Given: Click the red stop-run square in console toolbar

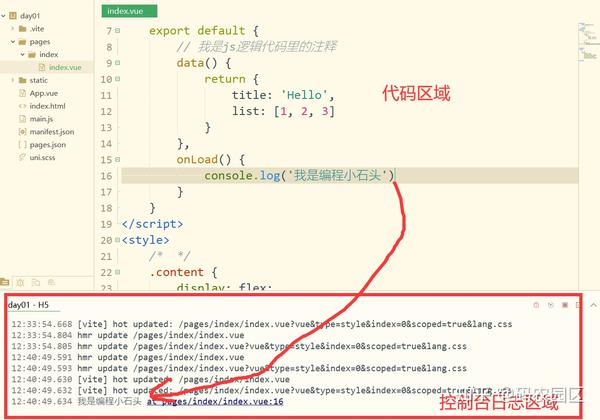Looking at the screenshot, I should click(x=564, y=305).
